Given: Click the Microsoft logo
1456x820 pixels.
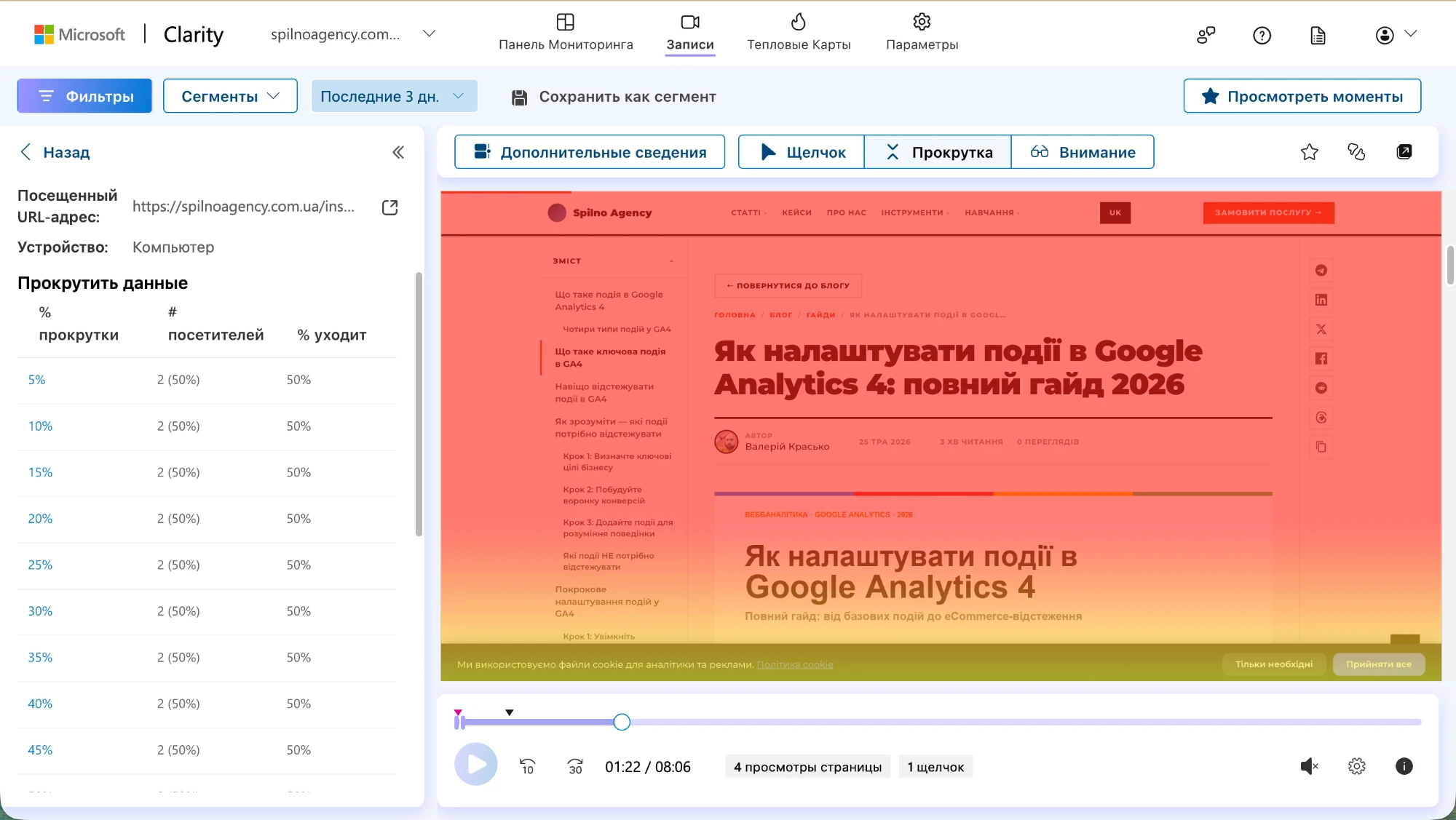Looking at the screenshot, I should point(79,34).
